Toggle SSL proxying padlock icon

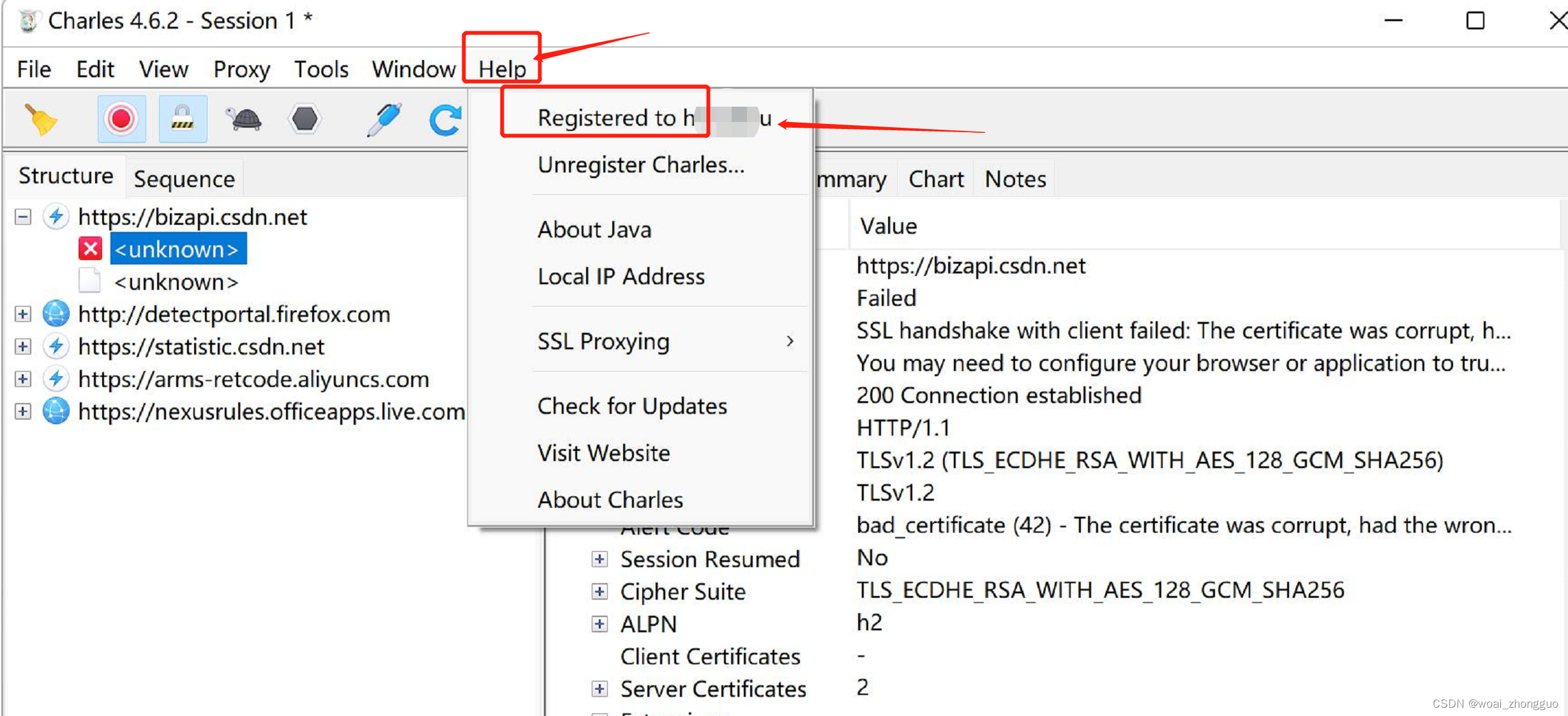click(183, 119)
